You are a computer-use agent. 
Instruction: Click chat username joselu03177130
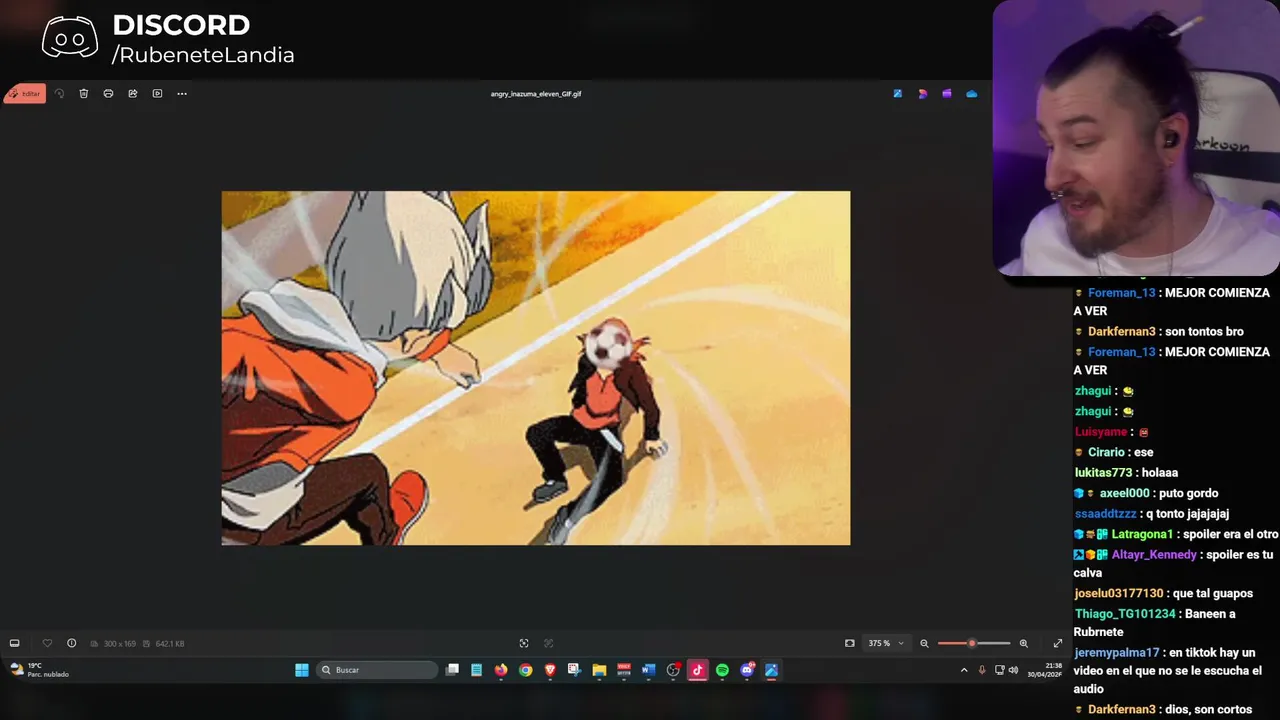point(1119,594)
